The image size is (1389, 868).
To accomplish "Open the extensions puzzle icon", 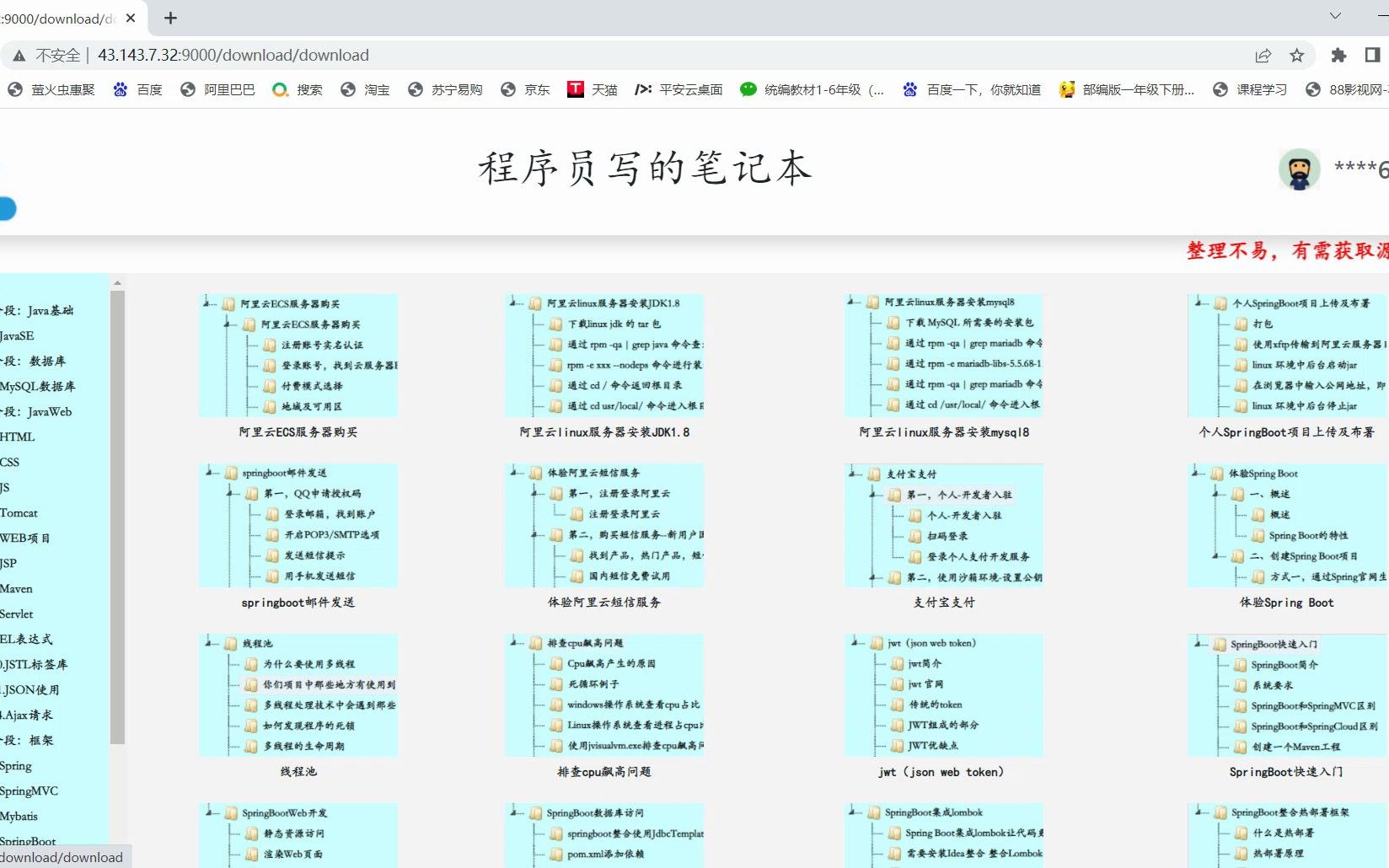I will click(1338, 56).
